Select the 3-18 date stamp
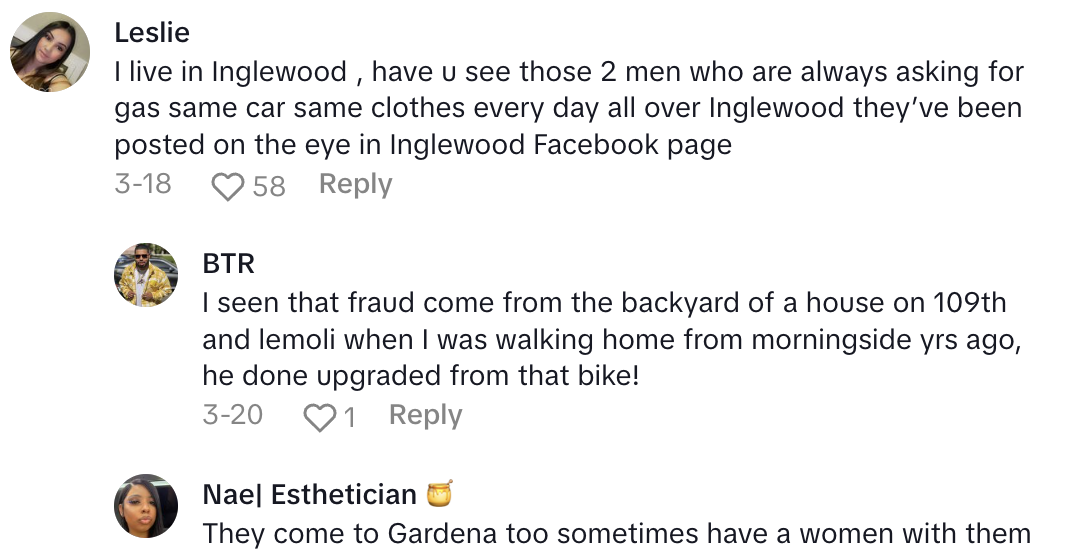Viewport: 1072px width, 558px height. tap(143, 185)
